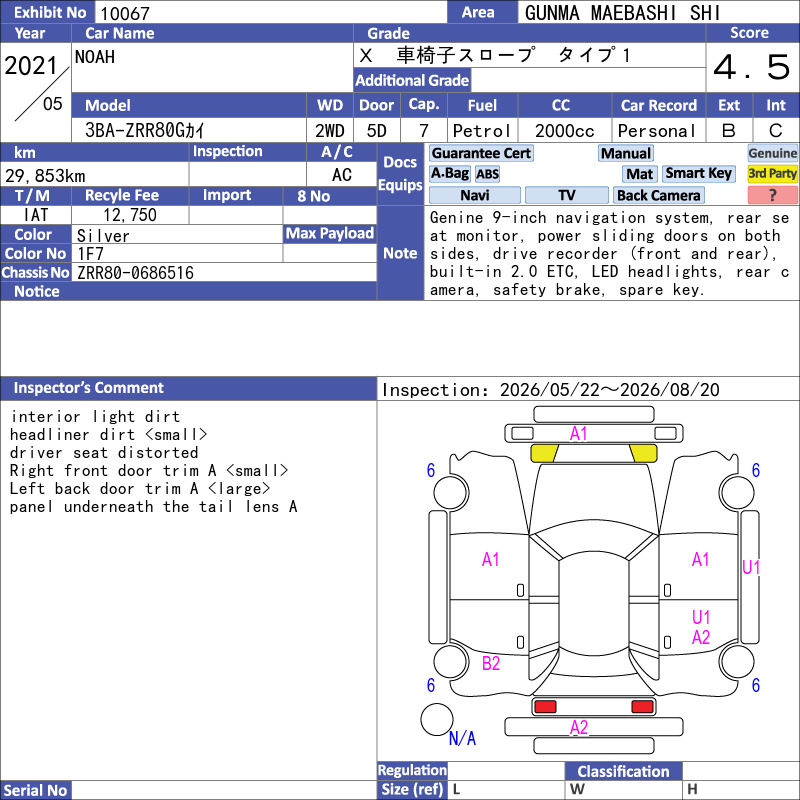Click the yellow 3rd Party badge
The image size is (800, 800).
(772, 174)
